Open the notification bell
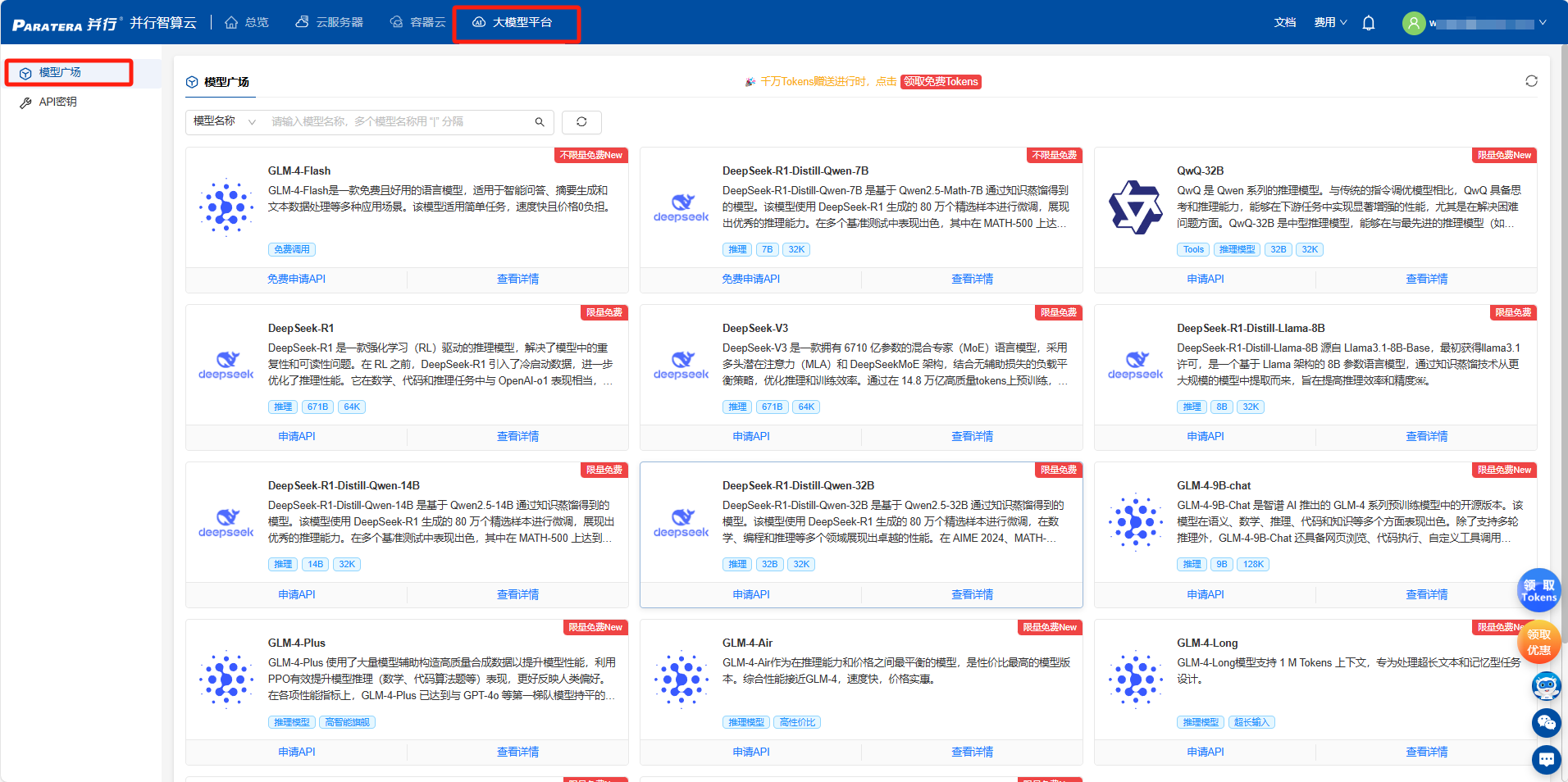This screenshot has width=1568, height=782. (x=1368, y=23)
